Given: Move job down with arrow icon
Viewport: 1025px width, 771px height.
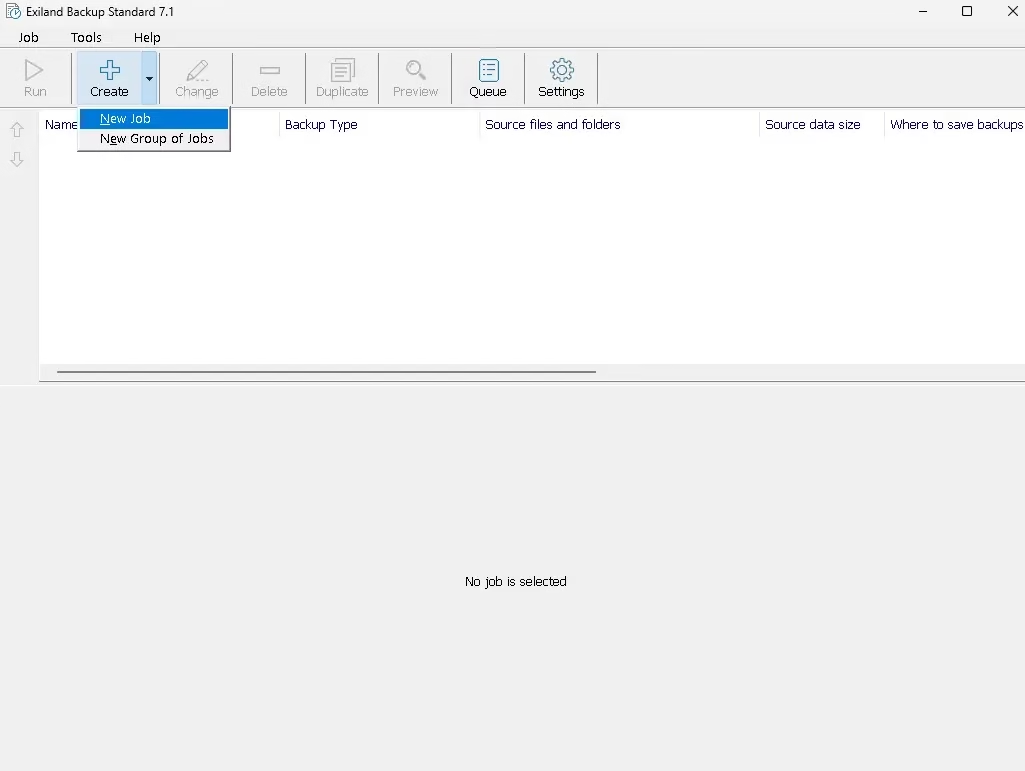Looking at the screenshot, I should (17, 160).
